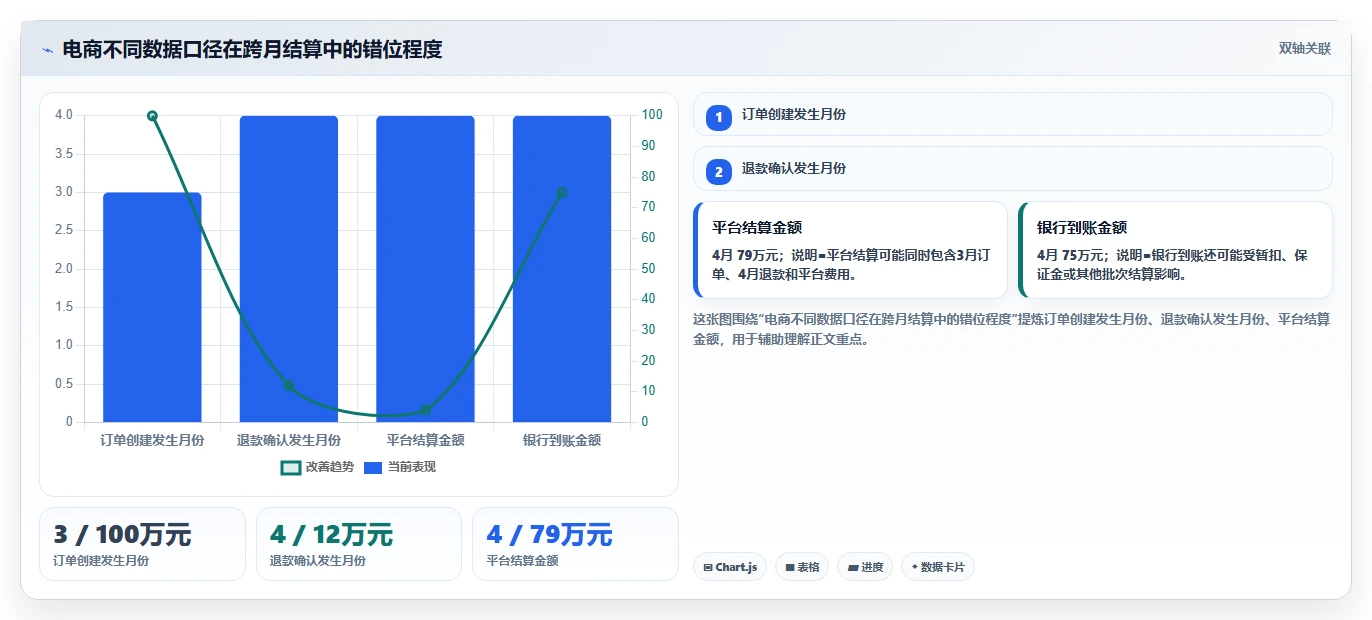Screen dimensions: 1372x620
Task: Click the star icon in 数据卡片 tag
Action: point(914,567)
